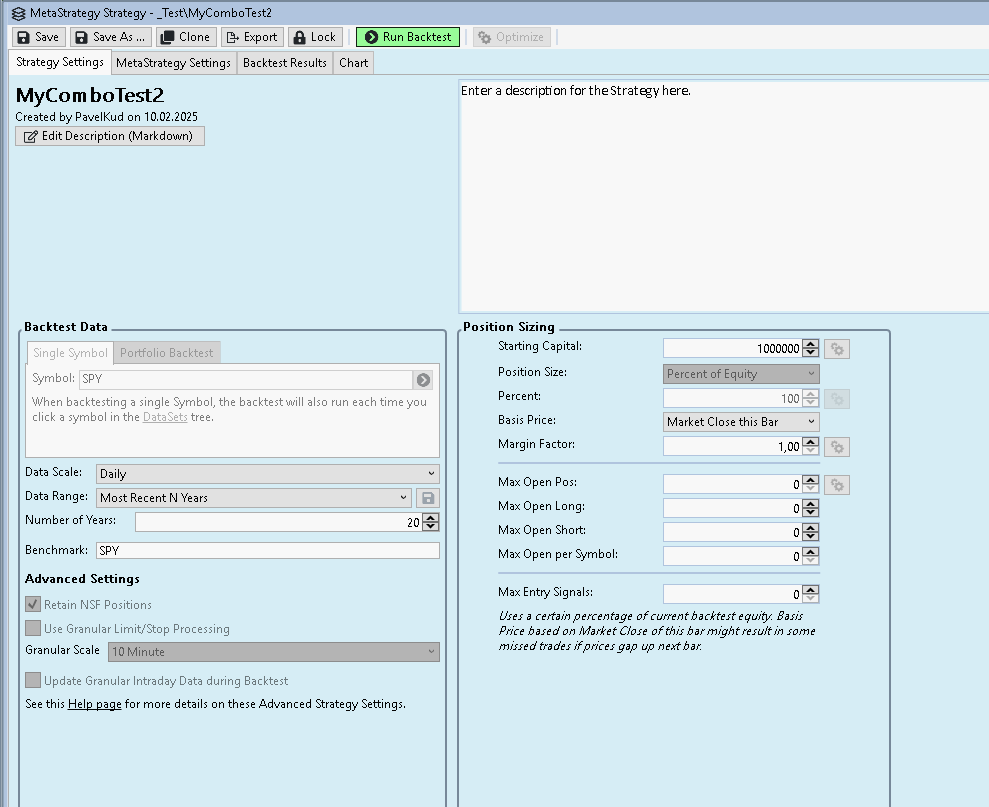Clone the current strategy
This screenshot has height=807, width=989.
pos(185,37)
